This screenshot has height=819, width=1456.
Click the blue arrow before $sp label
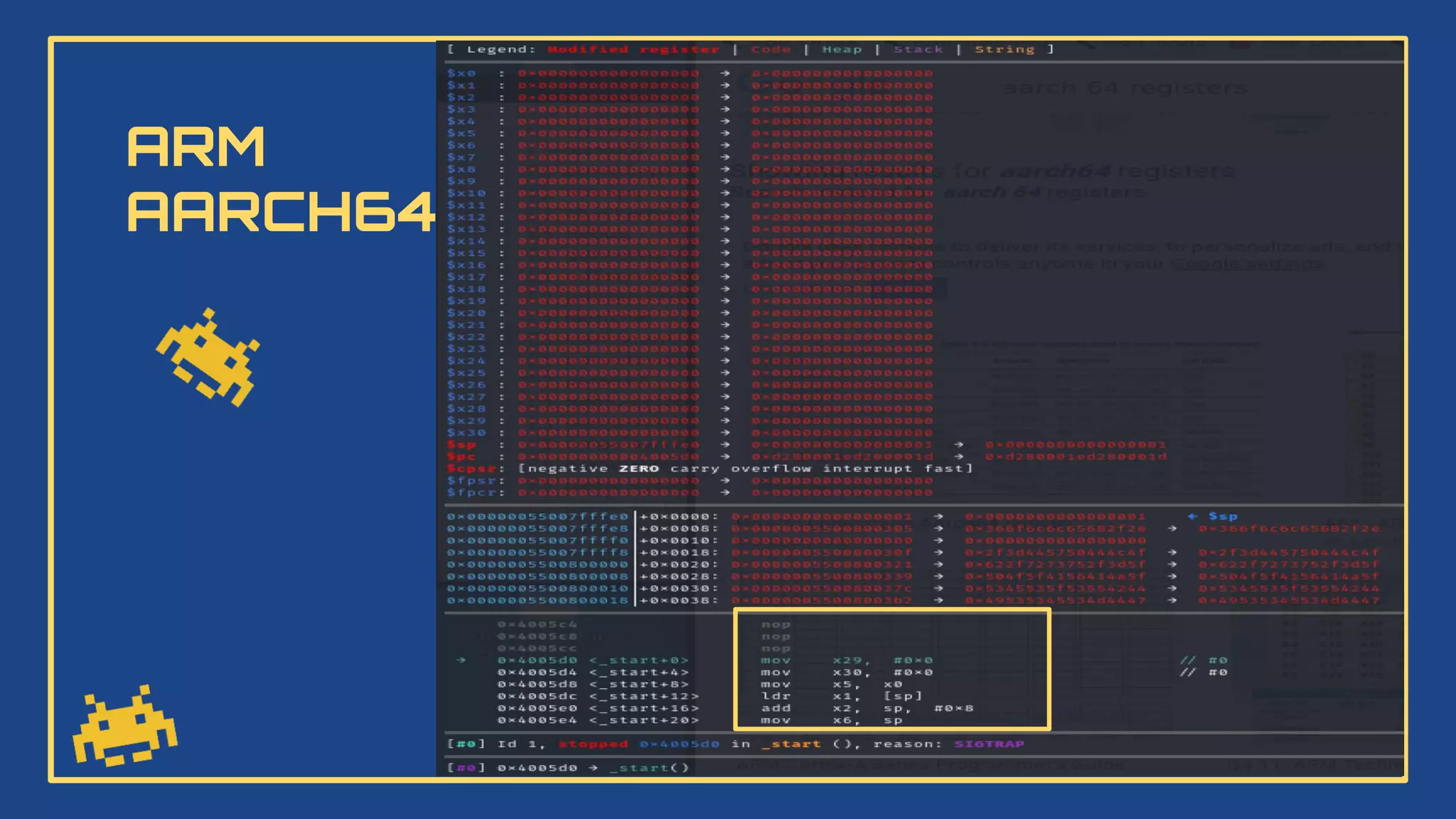click(1192, 516)
